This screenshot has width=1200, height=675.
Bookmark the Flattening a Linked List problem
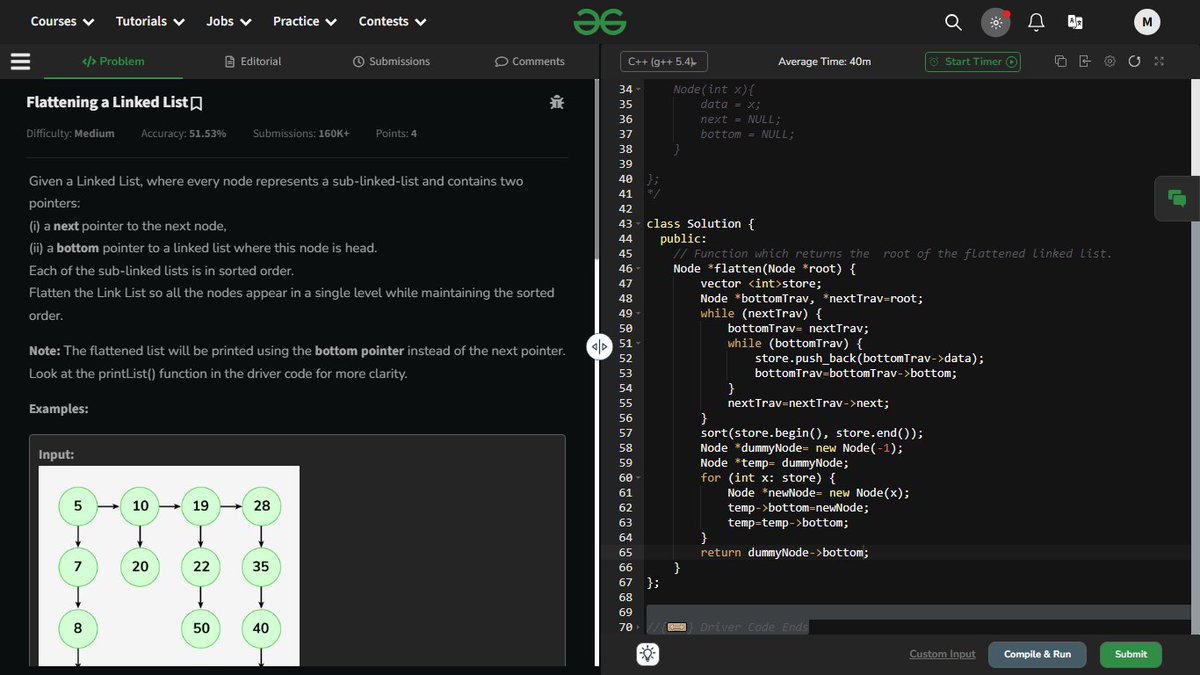coord(197,103)
